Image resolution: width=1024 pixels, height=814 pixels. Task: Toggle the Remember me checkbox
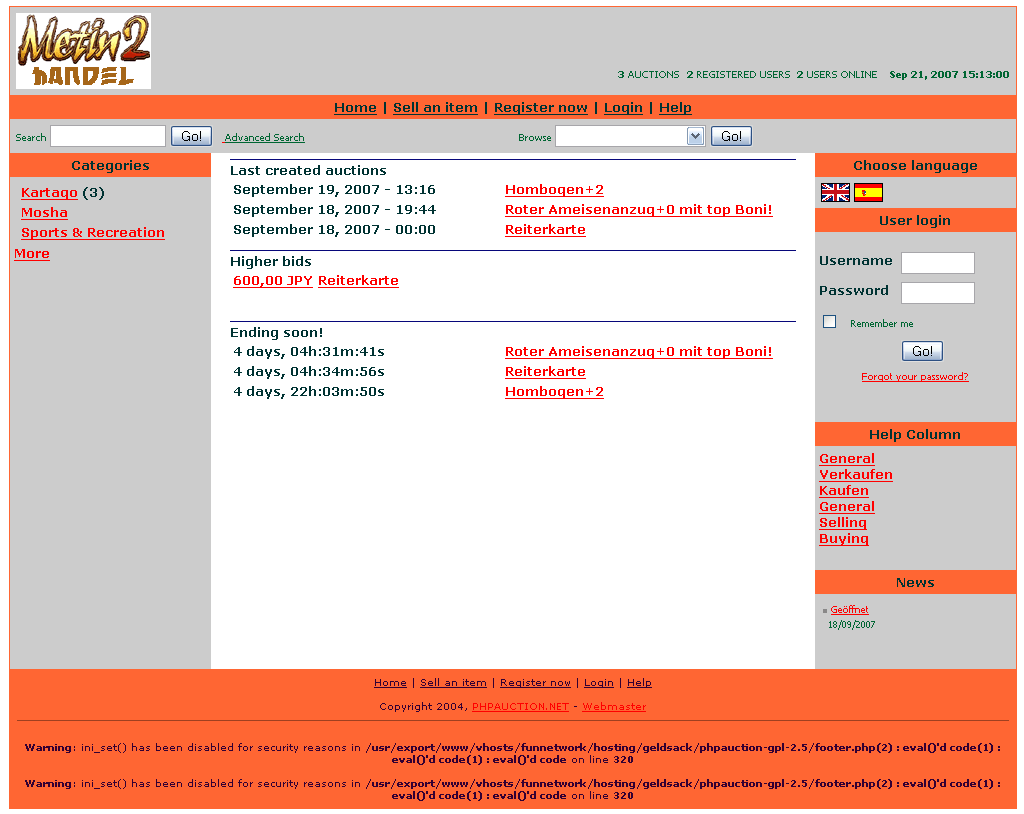[829, 322]
